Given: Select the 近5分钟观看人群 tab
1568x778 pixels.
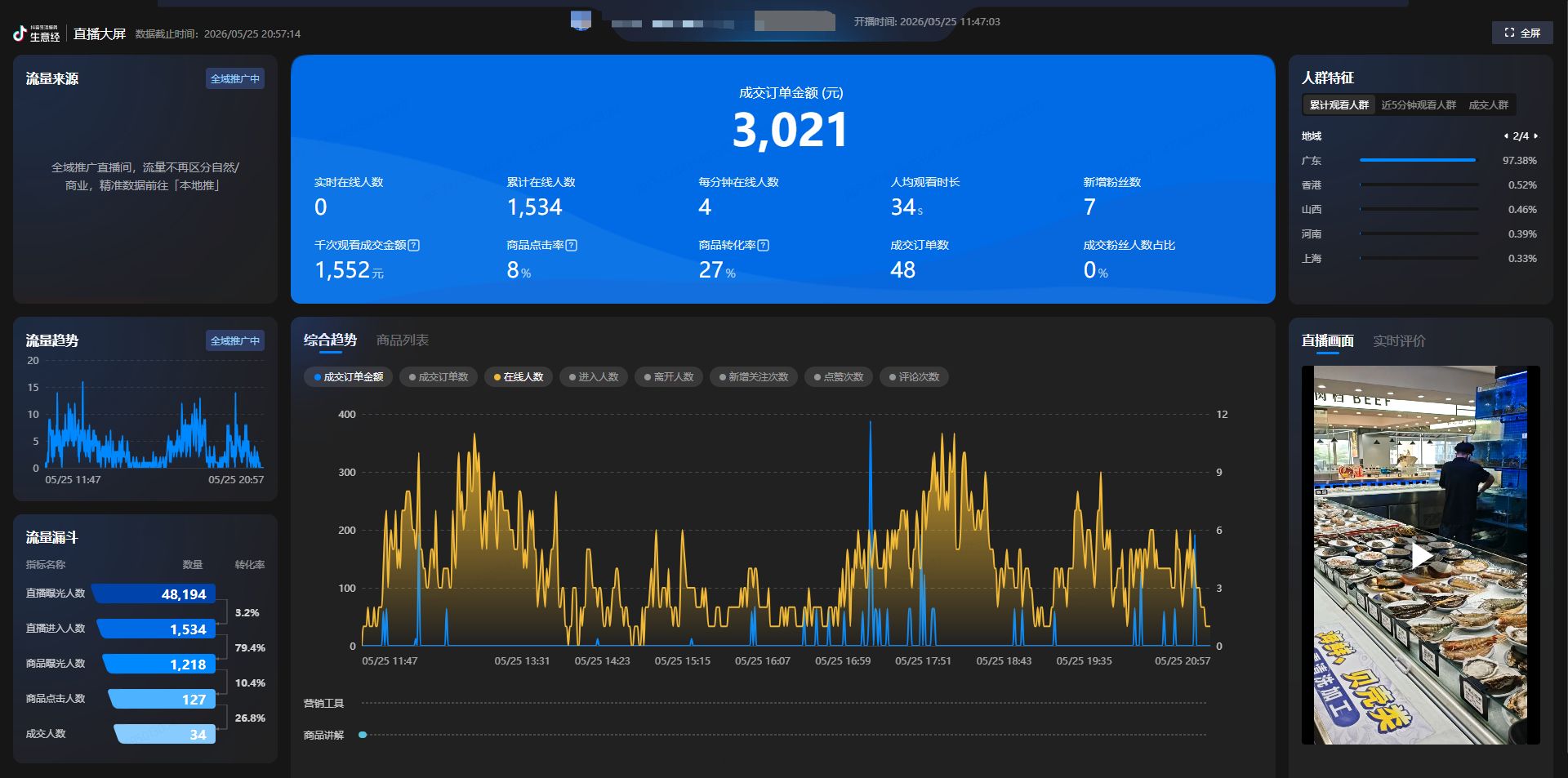Looking at the screenshot, I should [1419, 105].
